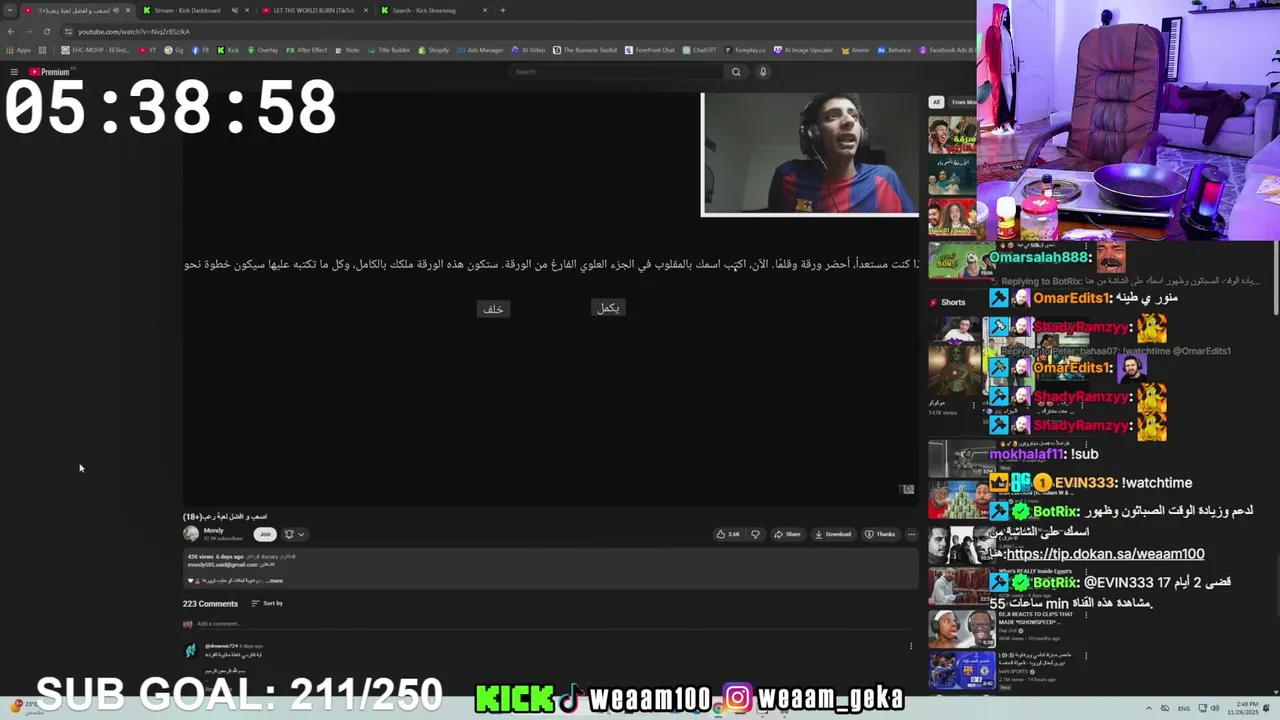The height and width of the screenshot is (720, 1280).
Task: Open more actions three-dot menu beside Thanks
Action: (x=911, y=534)
